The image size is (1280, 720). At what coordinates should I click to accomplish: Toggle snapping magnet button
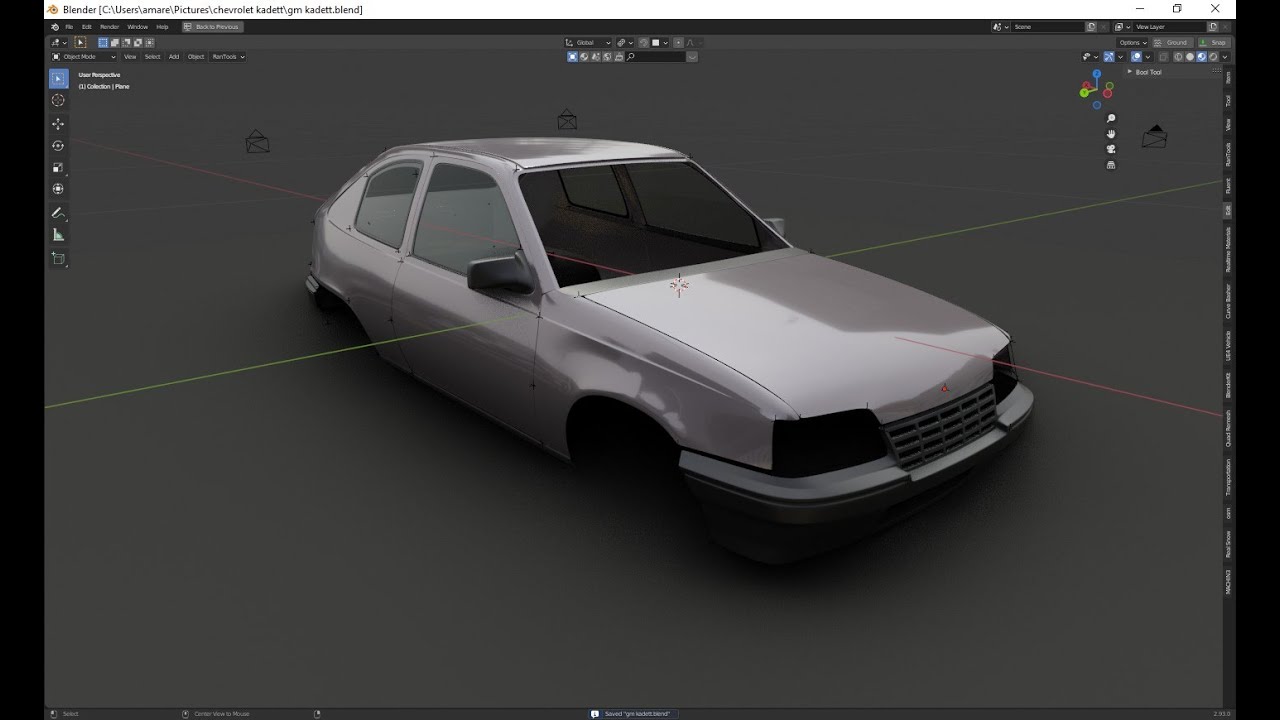[644, 43]
